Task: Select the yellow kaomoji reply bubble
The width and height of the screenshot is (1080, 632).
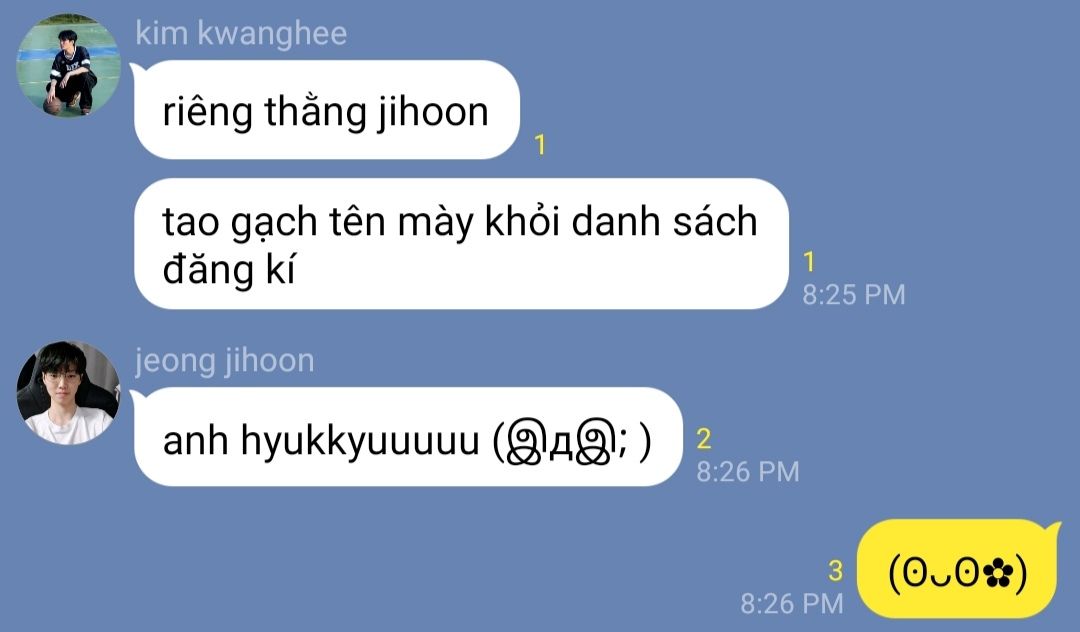Action: click(957, 570)
